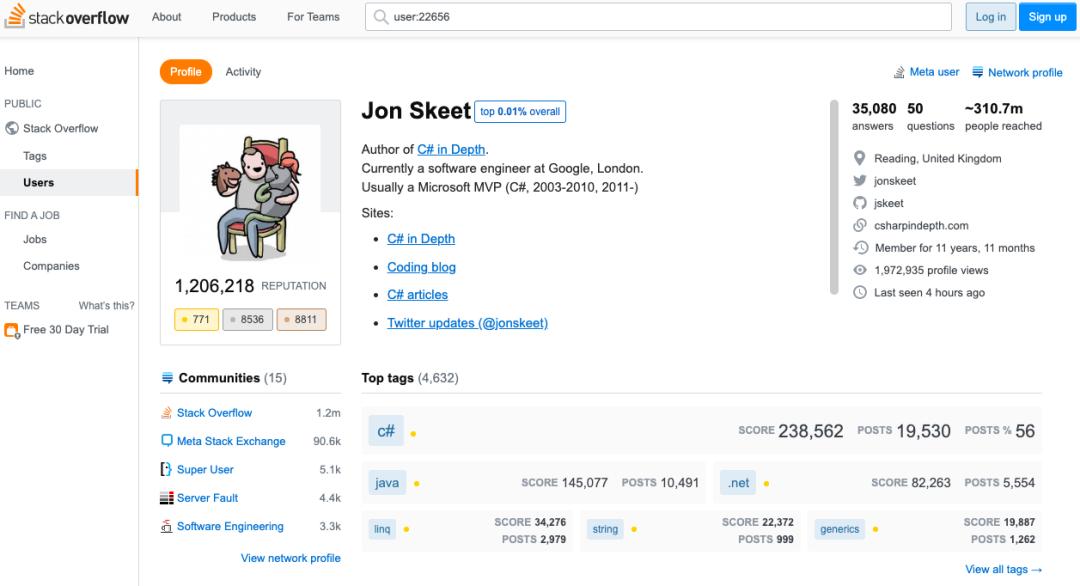The height and width of the screenshot is (586, 1080).
Task: Click the Super User community icon
Action: [166, 469]
